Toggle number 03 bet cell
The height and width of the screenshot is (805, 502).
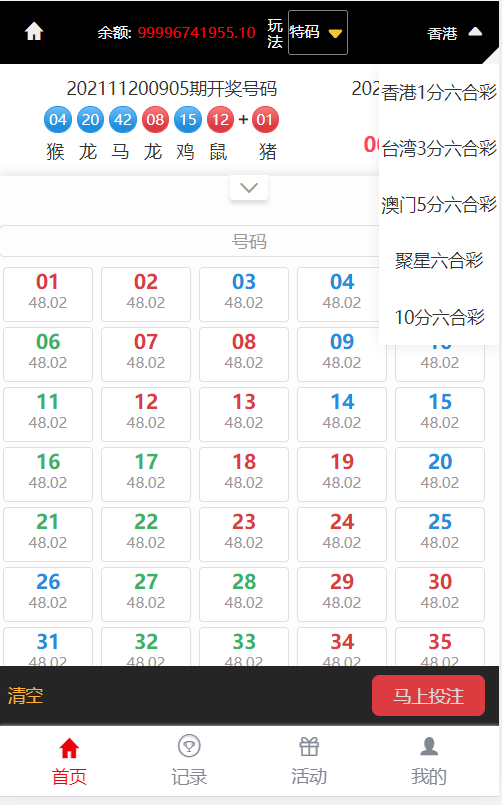pos(244,294)
